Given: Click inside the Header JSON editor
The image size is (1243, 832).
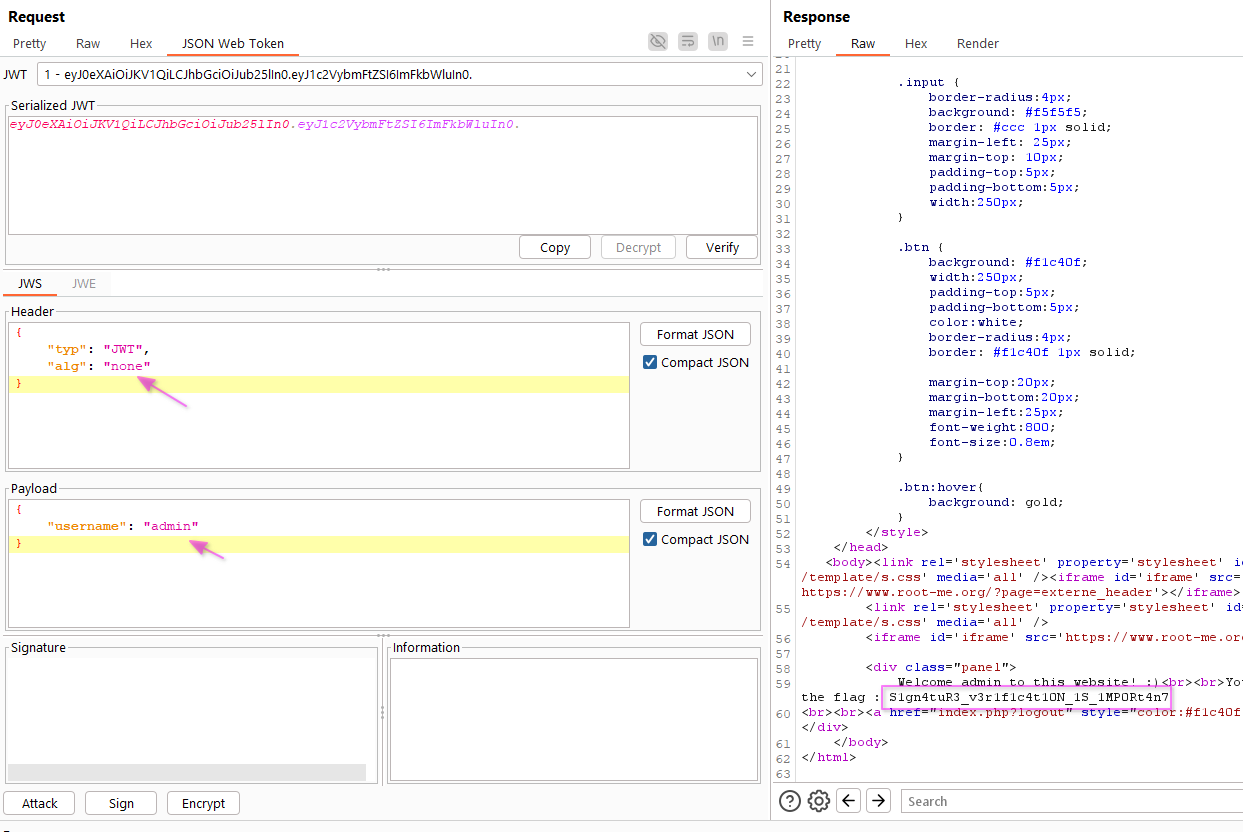Looking at the screenshot, I should 319,395.
